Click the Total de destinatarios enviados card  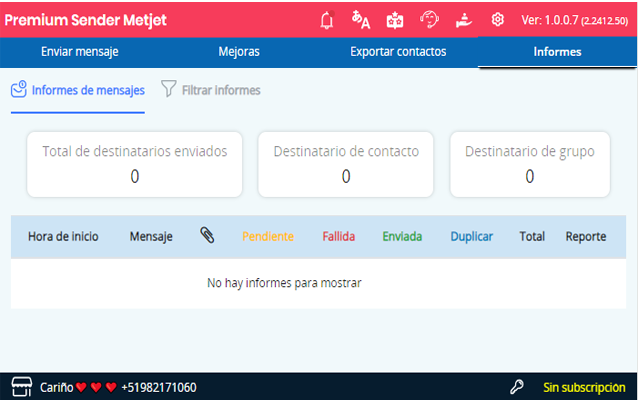(135, 164)
